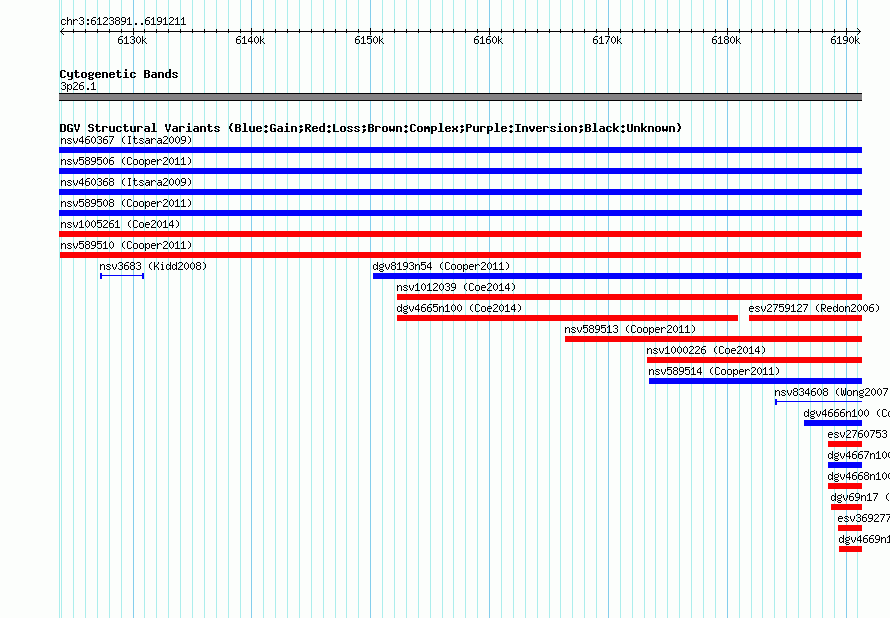The height and width of the screenshot is (618, 890).
Task: Open the dgv4667n100 variant label
Action: 858,455
